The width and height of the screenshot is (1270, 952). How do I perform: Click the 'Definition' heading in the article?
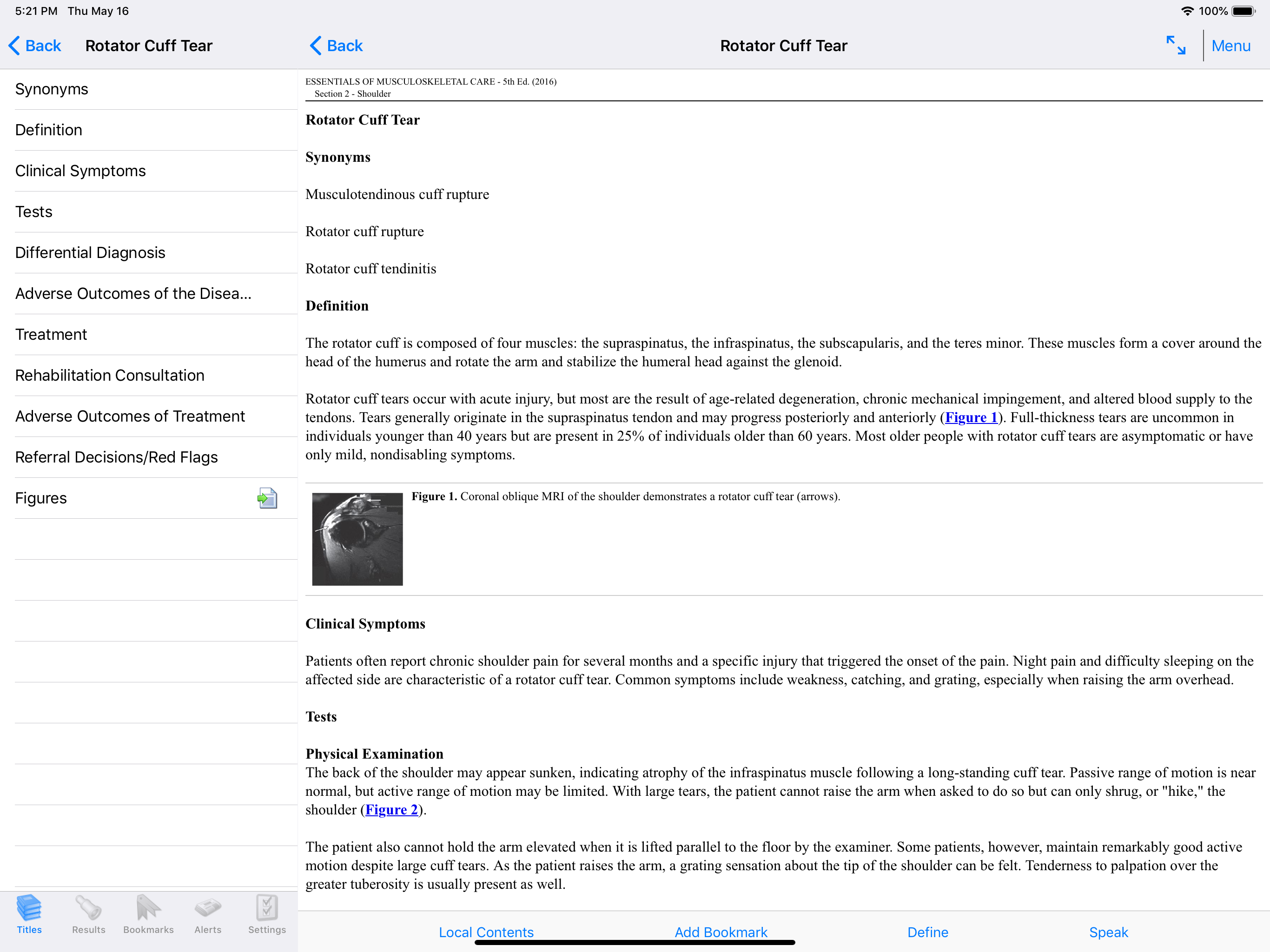[337, 305]
